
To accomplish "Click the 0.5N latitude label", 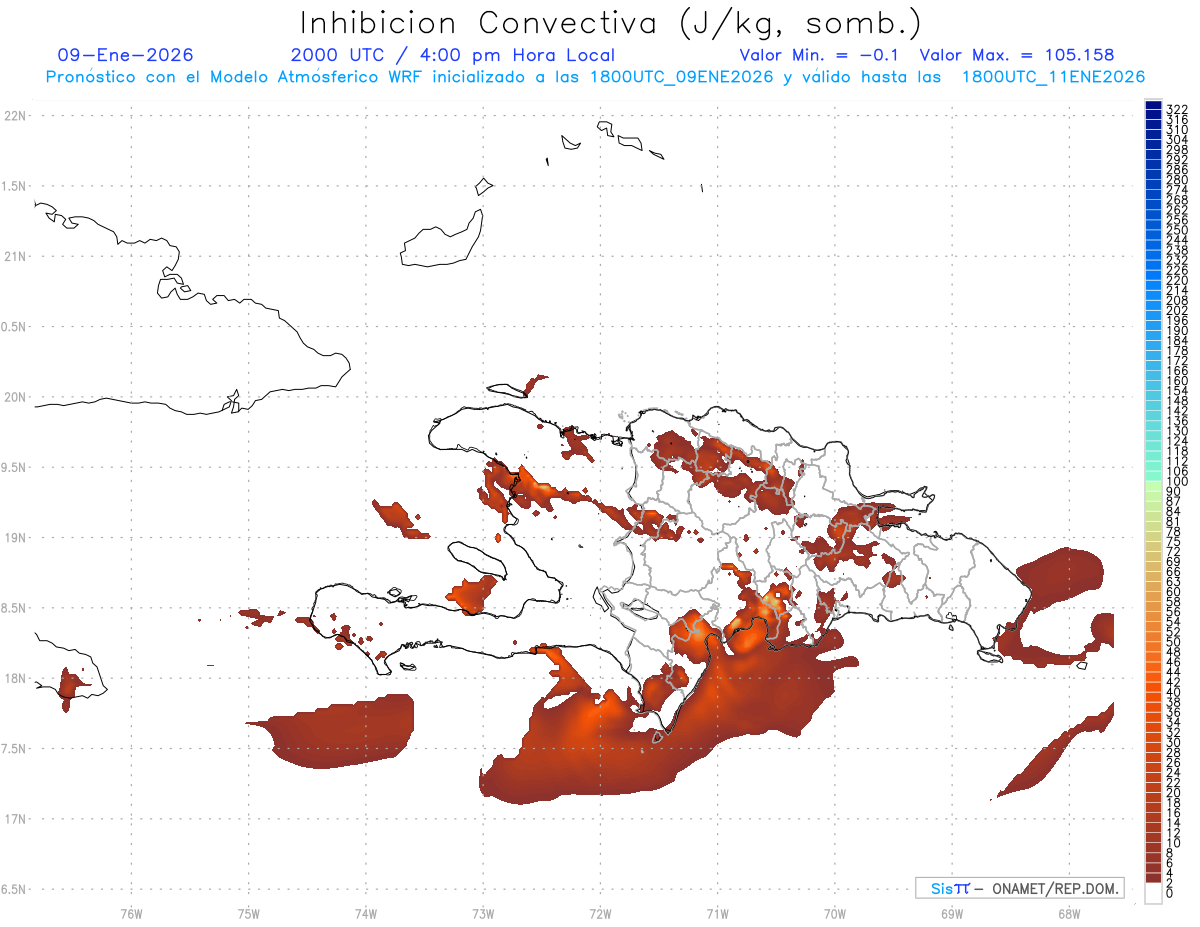I will click(x=15, y=327).
